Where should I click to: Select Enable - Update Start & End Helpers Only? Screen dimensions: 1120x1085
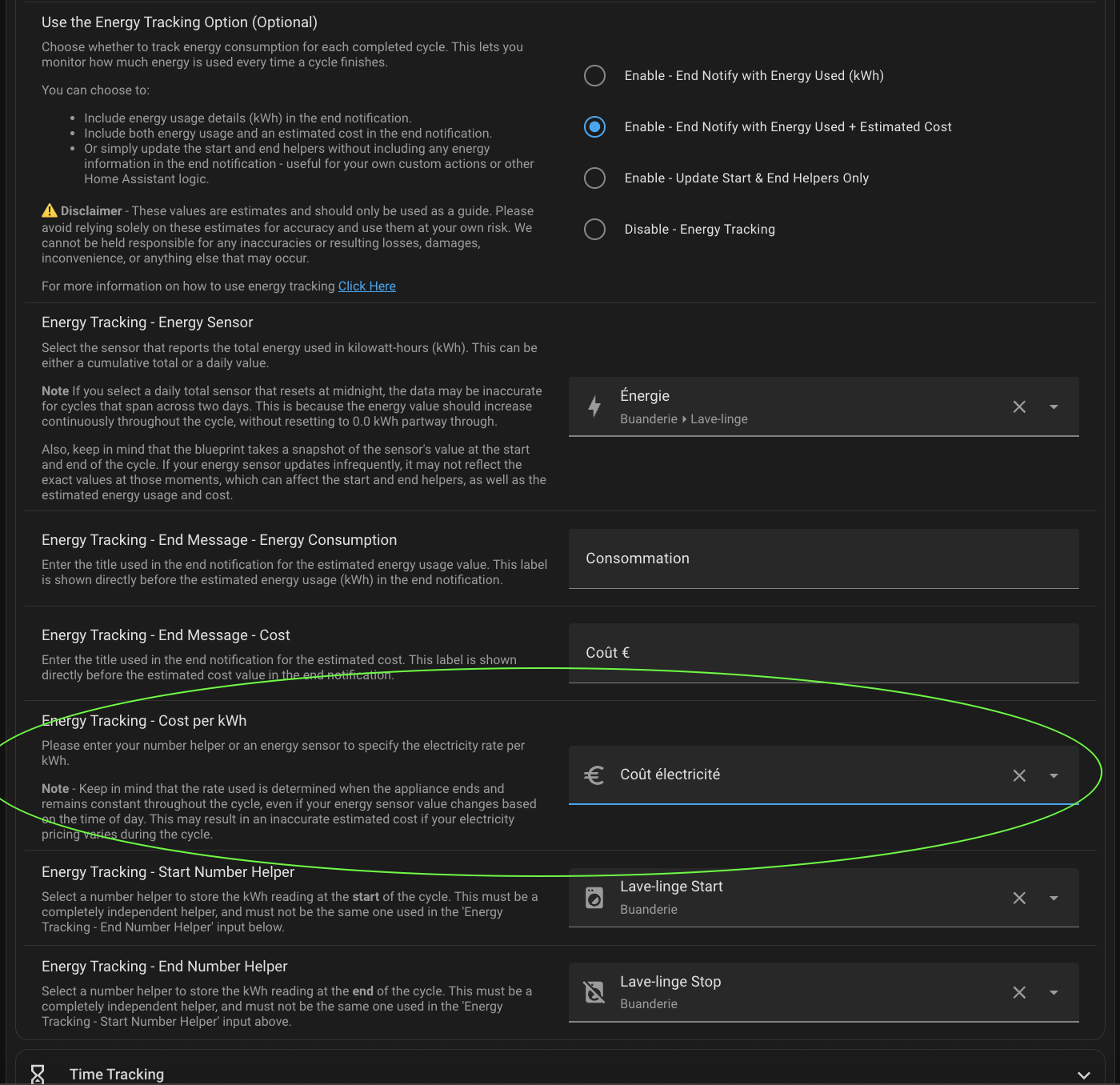pyautogui.click(x=594, y=178)
